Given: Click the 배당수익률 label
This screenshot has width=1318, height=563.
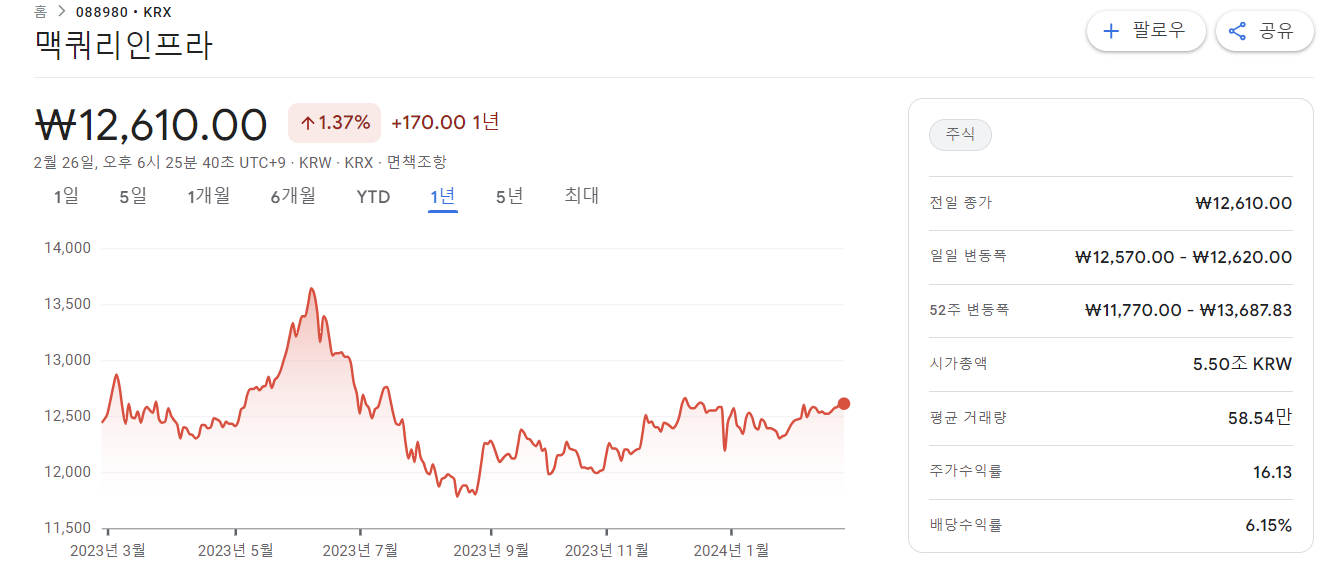Looking at the screenshot, I should click(x=965, y=525).
